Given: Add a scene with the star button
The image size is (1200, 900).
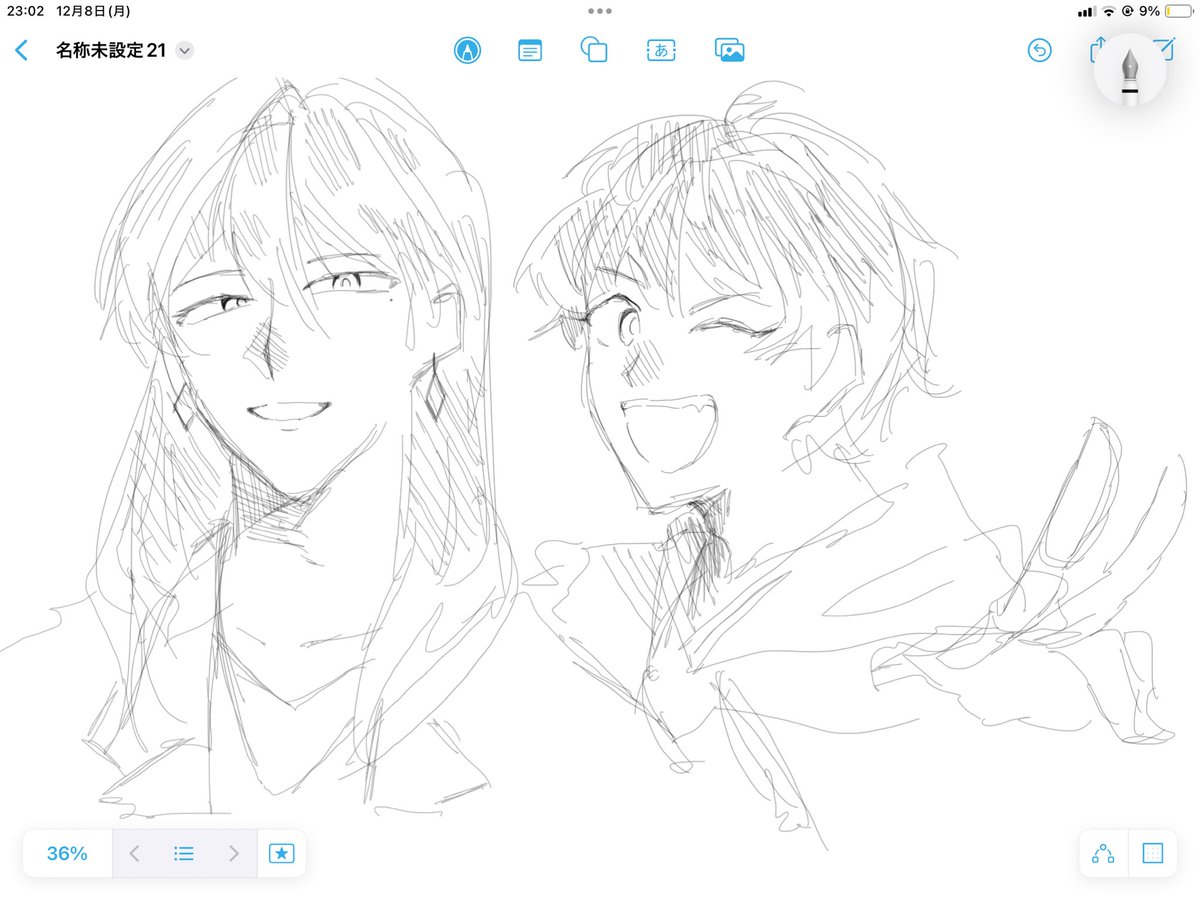Looking at the screenshot, I should [282, 853].
